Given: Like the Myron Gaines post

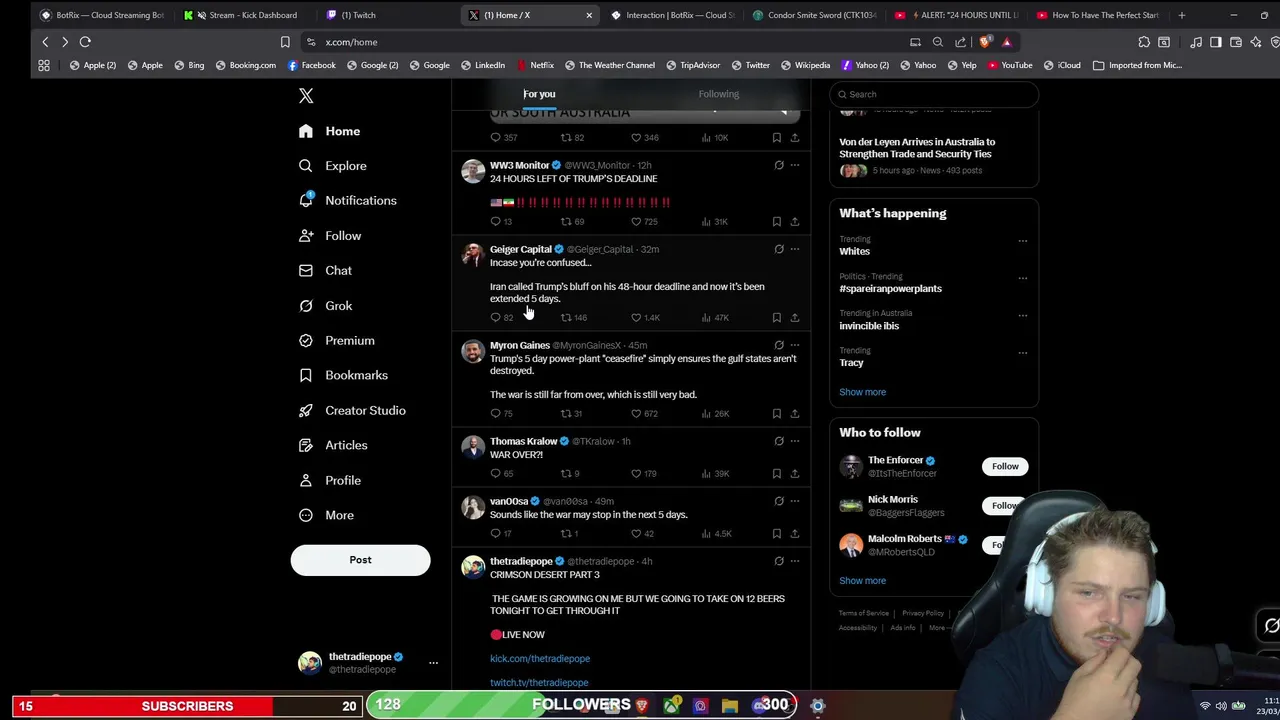Looking at the screenshot, I should pyautogui.click(x=644, y=413).
